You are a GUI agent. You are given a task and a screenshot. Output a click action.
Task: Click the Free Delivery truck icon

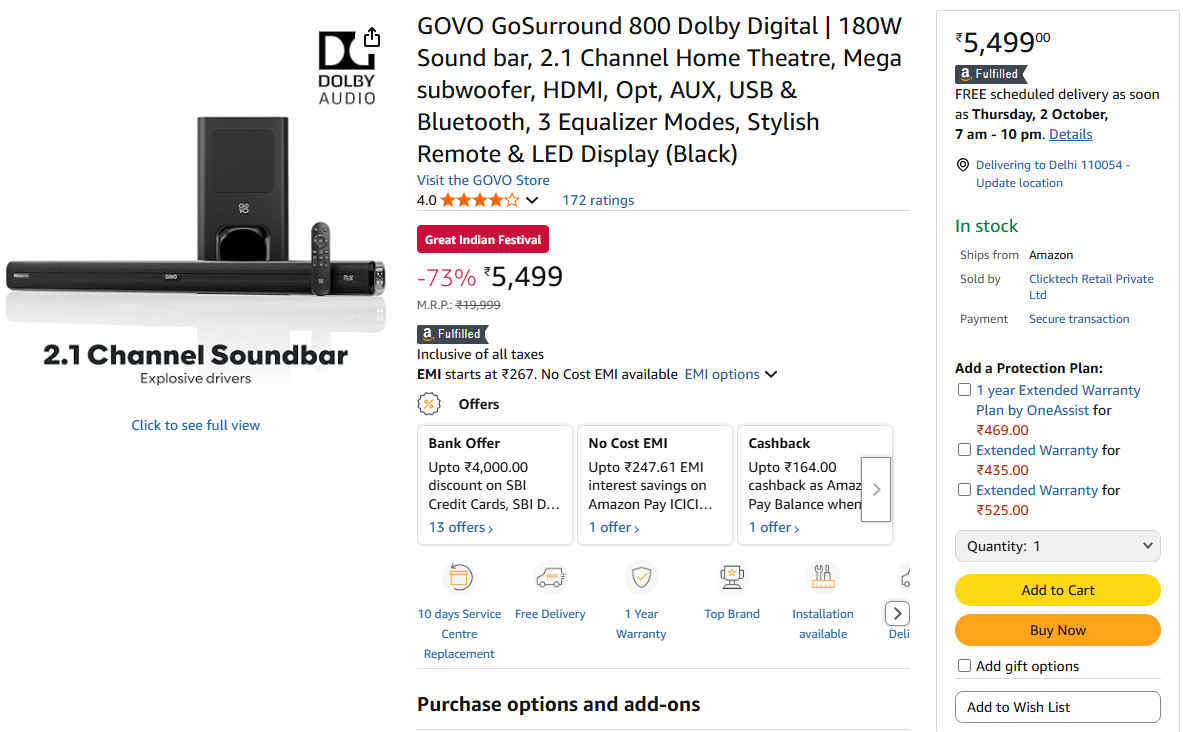(x=550, y=577)
